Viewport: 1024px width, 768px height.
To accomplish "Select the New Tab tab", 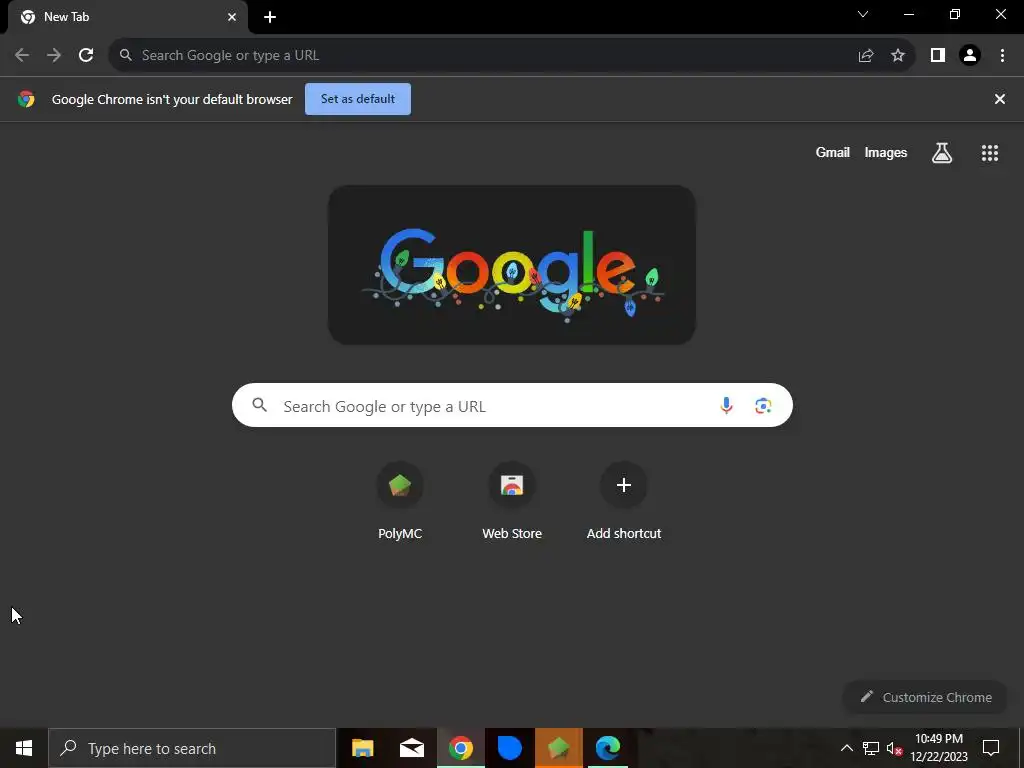I will 128,17.
